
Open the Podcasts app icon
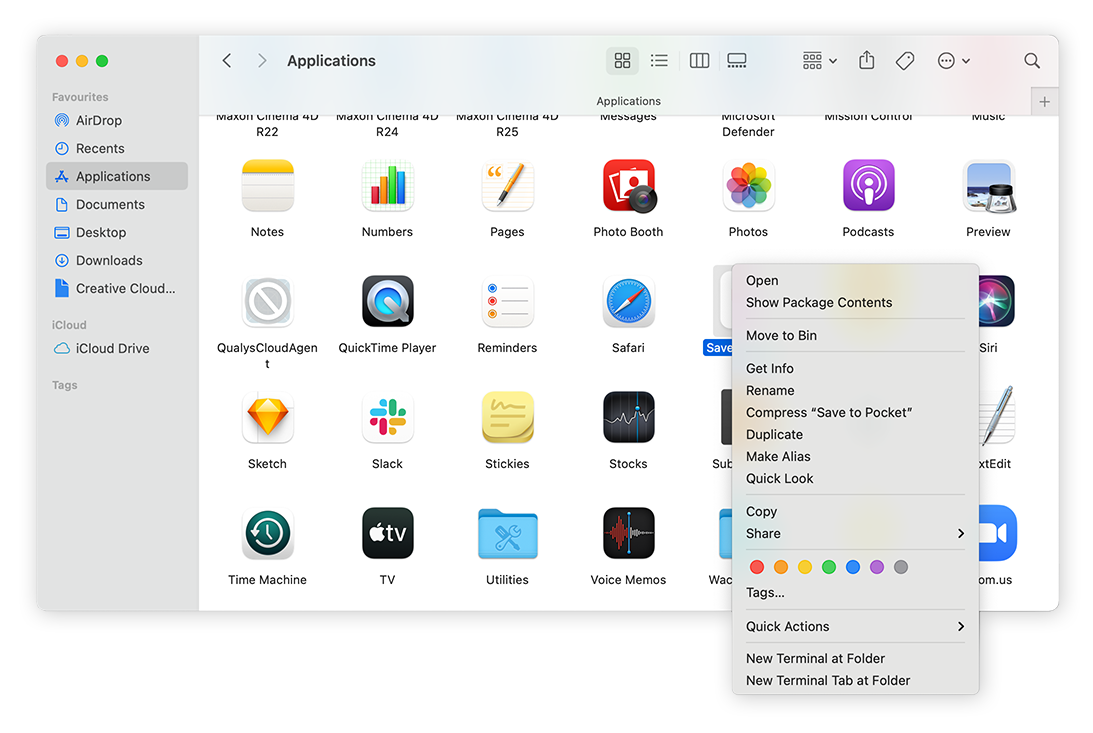point(868,187)
